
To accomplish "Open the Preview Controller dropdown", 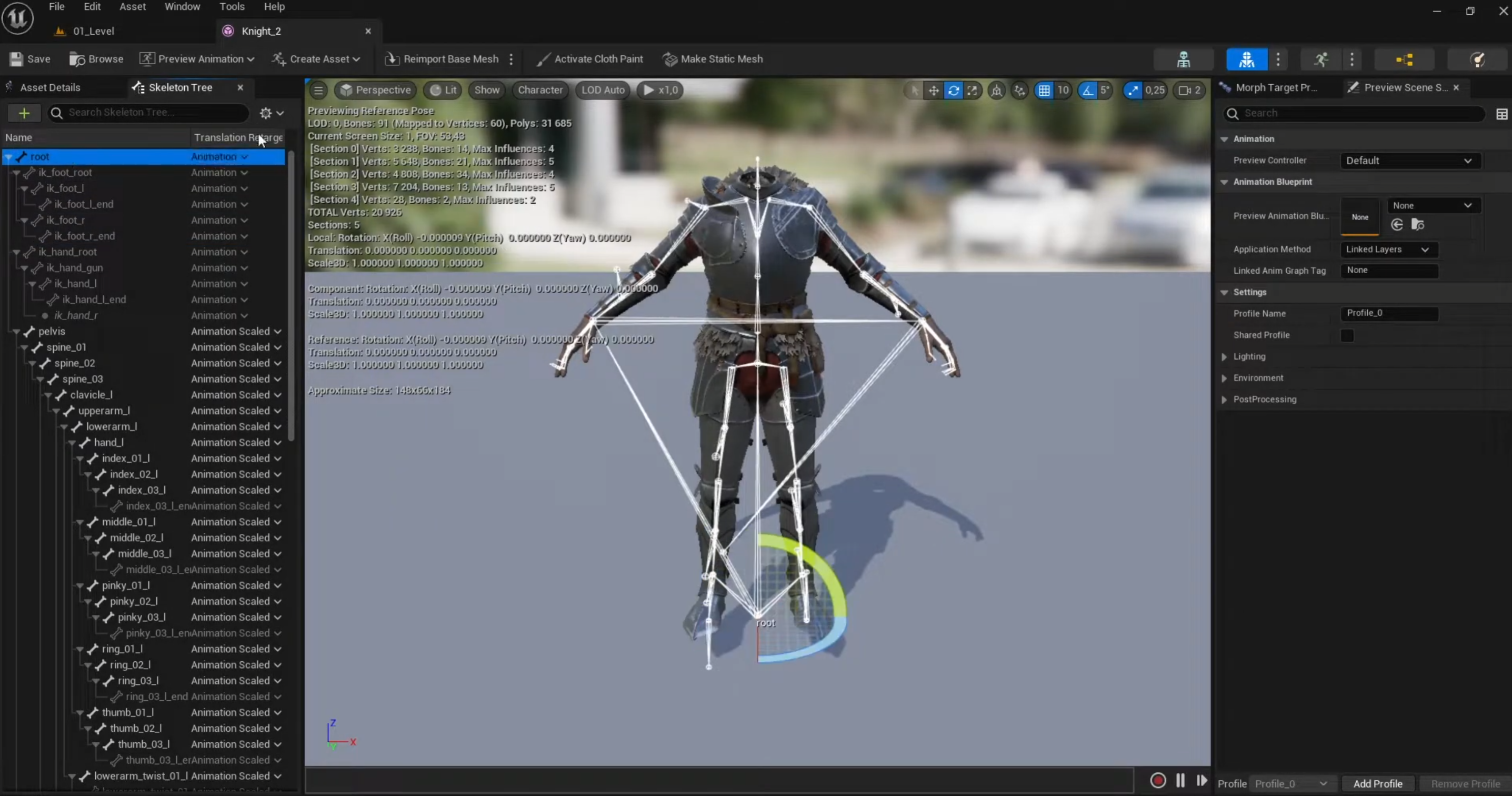I will (x=1409, y=161).
